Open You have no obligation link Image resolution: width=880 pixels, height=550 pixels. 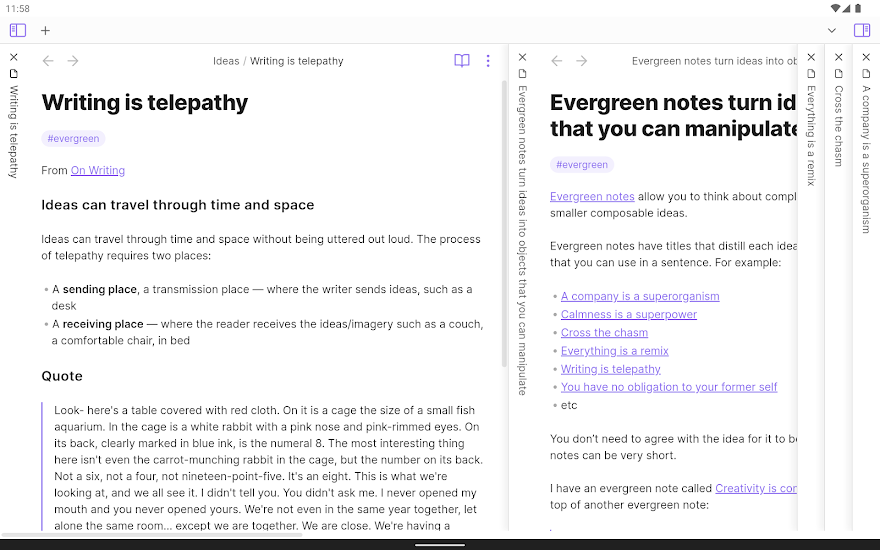[x=669, y=387]
